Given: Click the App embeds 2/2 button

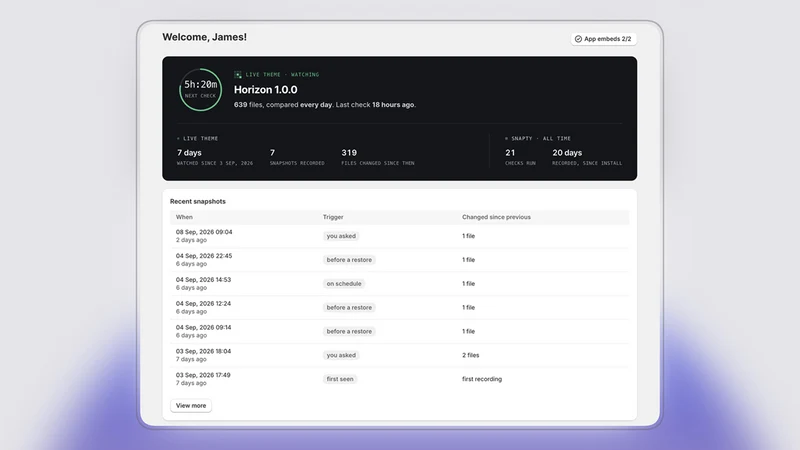Looking at the screenshot, I should pyautogui.click(x=603, y=39).
